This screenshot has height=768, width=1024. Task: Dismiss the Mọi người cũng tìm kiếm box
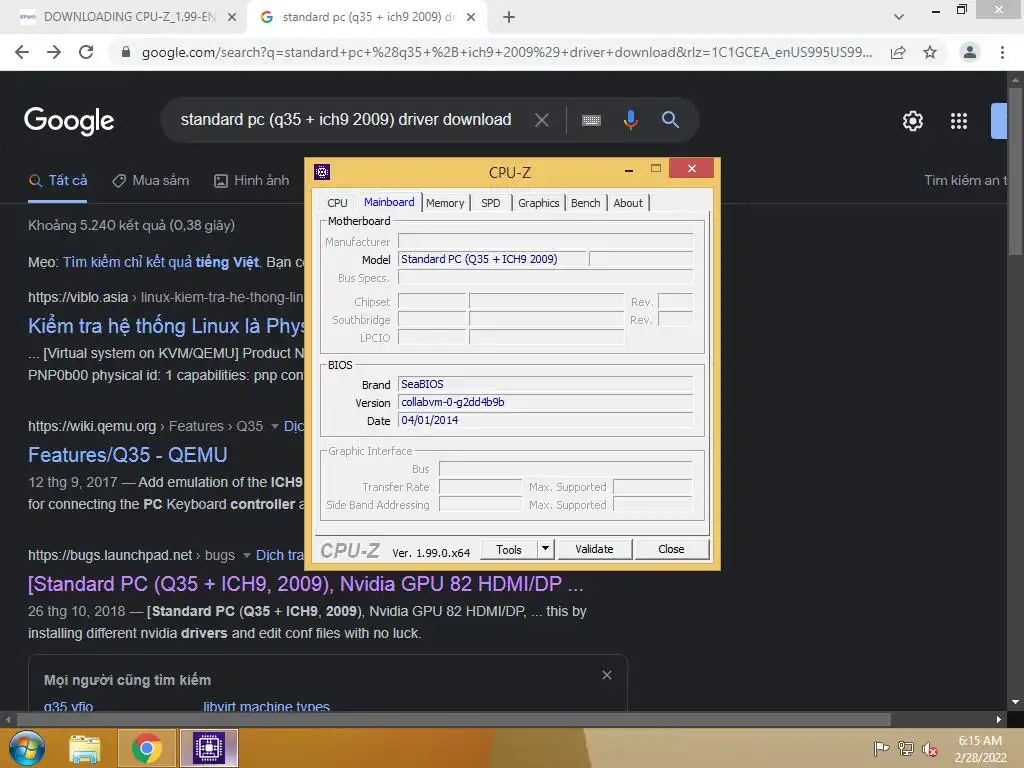pyautogui.click(x=607, y=675)
